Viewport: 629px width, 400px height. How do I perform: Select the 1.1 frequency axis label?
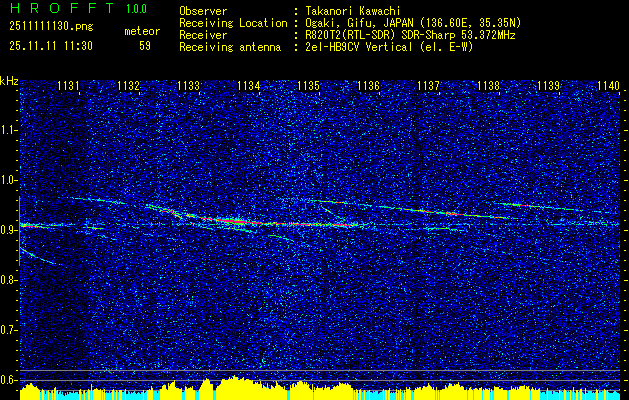[8, 130]
